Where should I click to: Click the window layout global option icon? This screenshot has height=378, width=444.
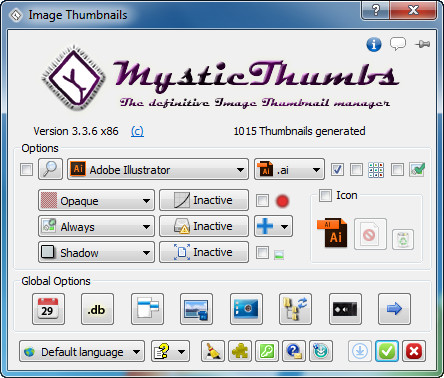coord(147,309)
